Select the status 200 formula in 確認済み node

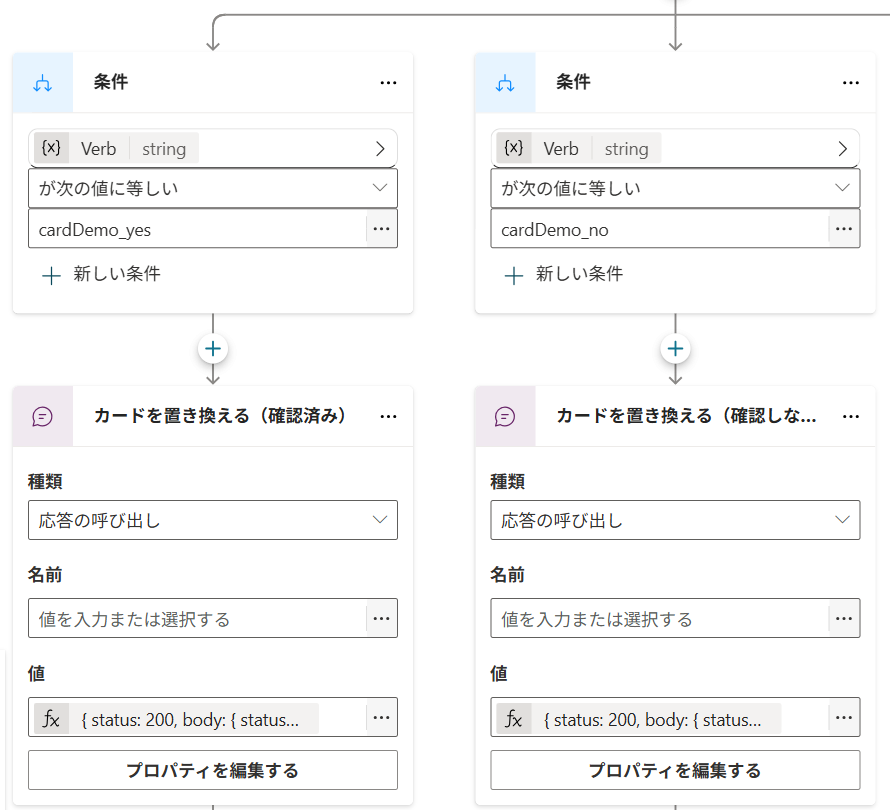tap(177, 719)
